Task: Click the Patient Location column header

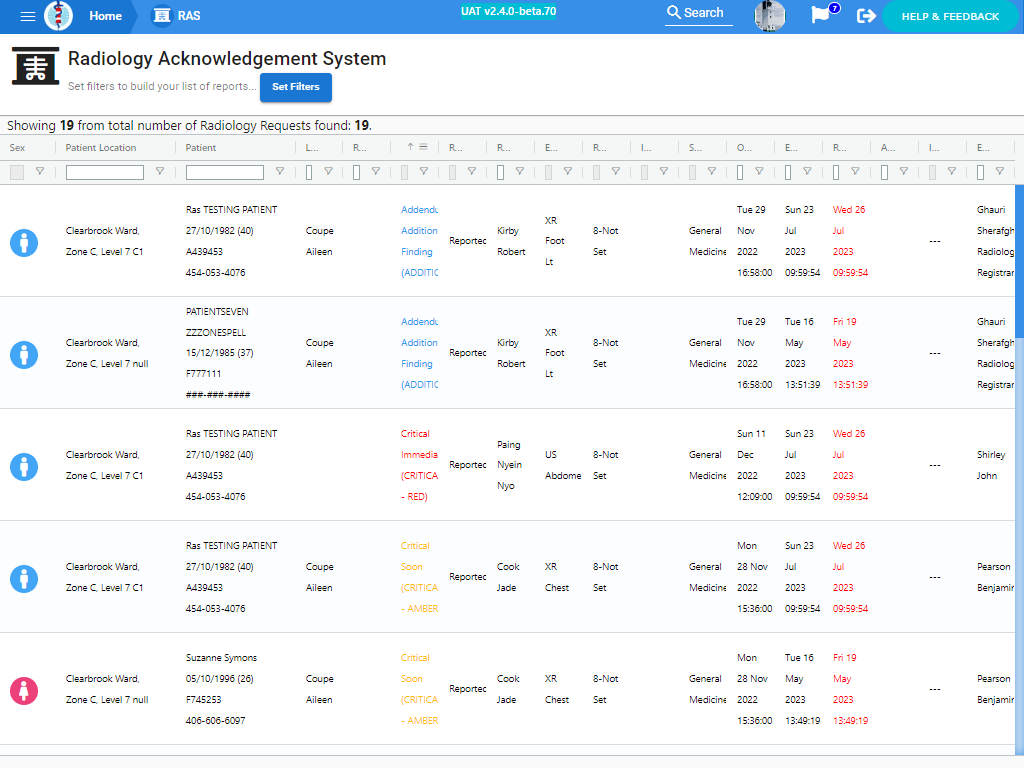Action: pyautogui.click(x=101, y=148)
